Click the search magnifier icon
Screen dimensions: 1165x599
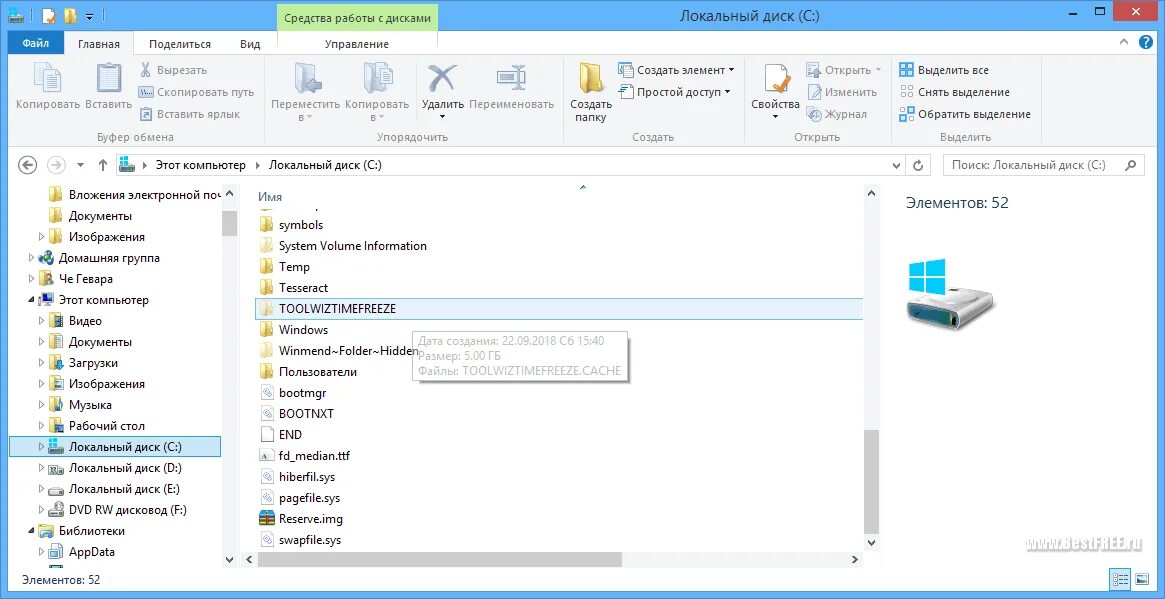pos(1132,165)
